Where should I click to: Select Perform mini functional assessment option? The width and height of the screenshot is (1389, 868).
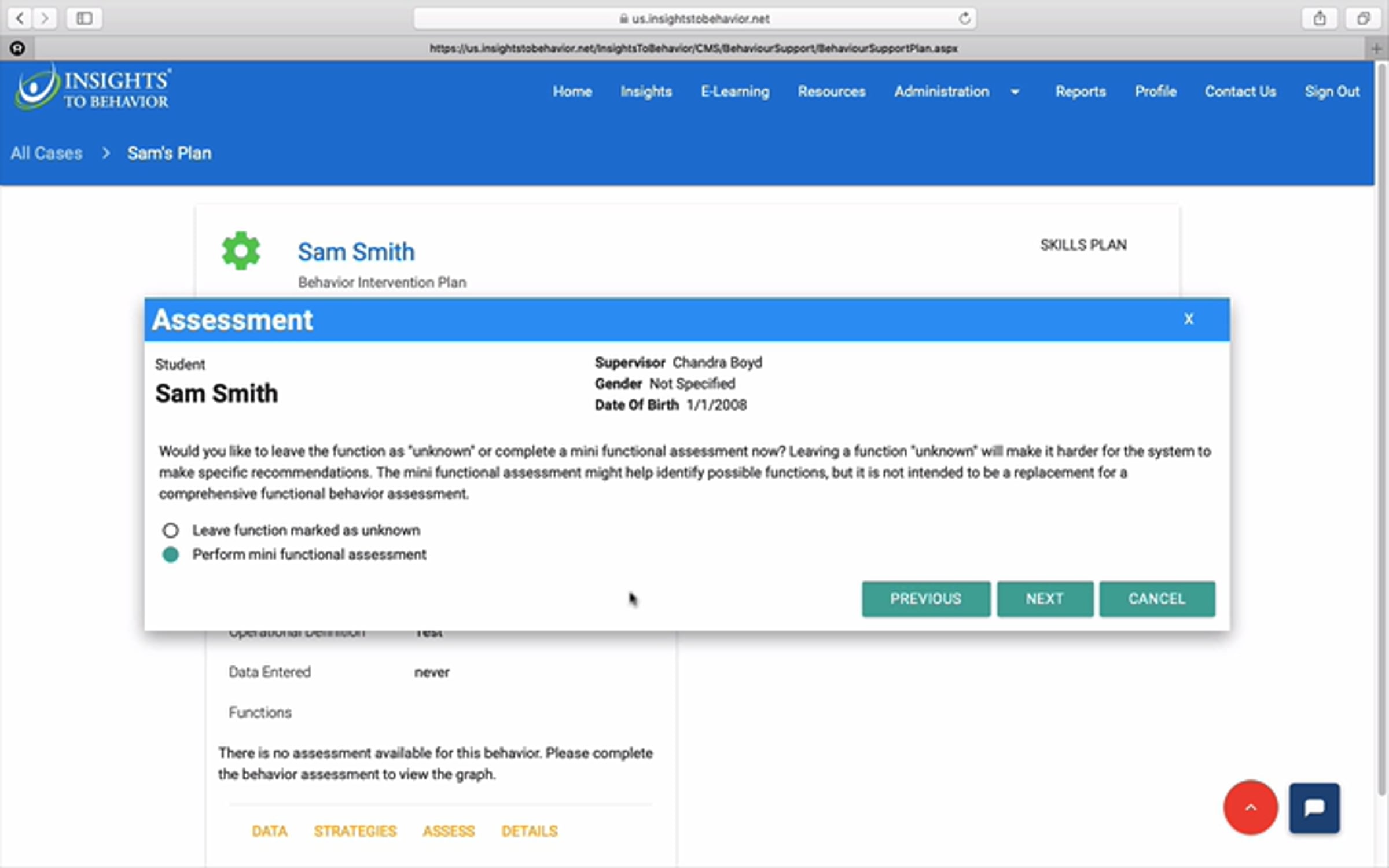[171, 554]
